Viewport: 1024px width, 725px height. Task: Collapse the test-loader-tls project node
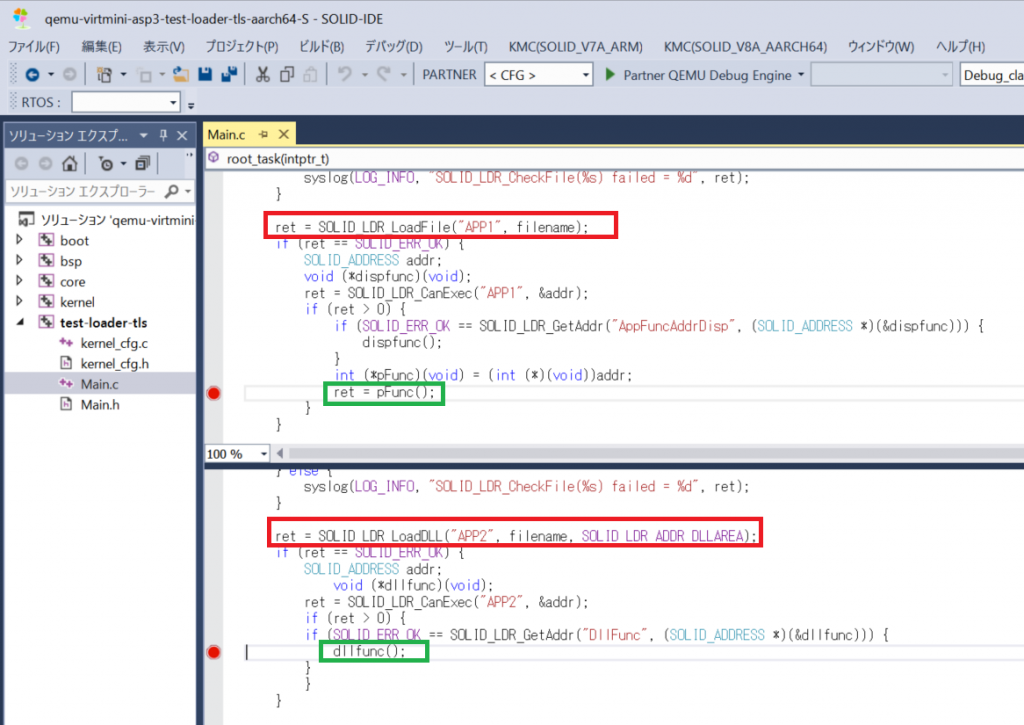tap(19, 323)
